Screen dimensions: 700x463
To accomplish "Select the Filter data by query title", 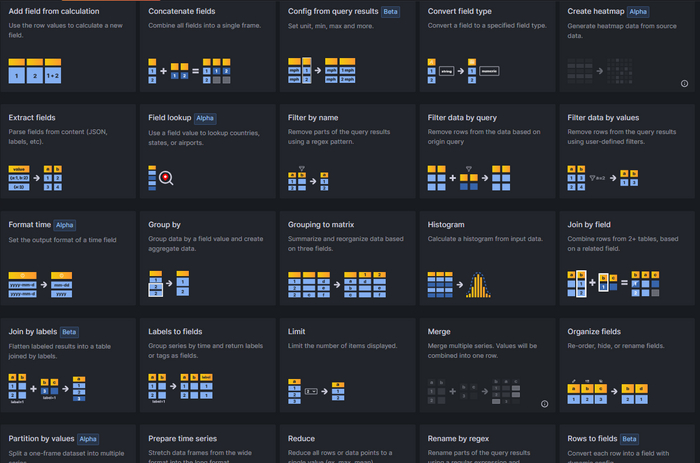I will (462, 117).
